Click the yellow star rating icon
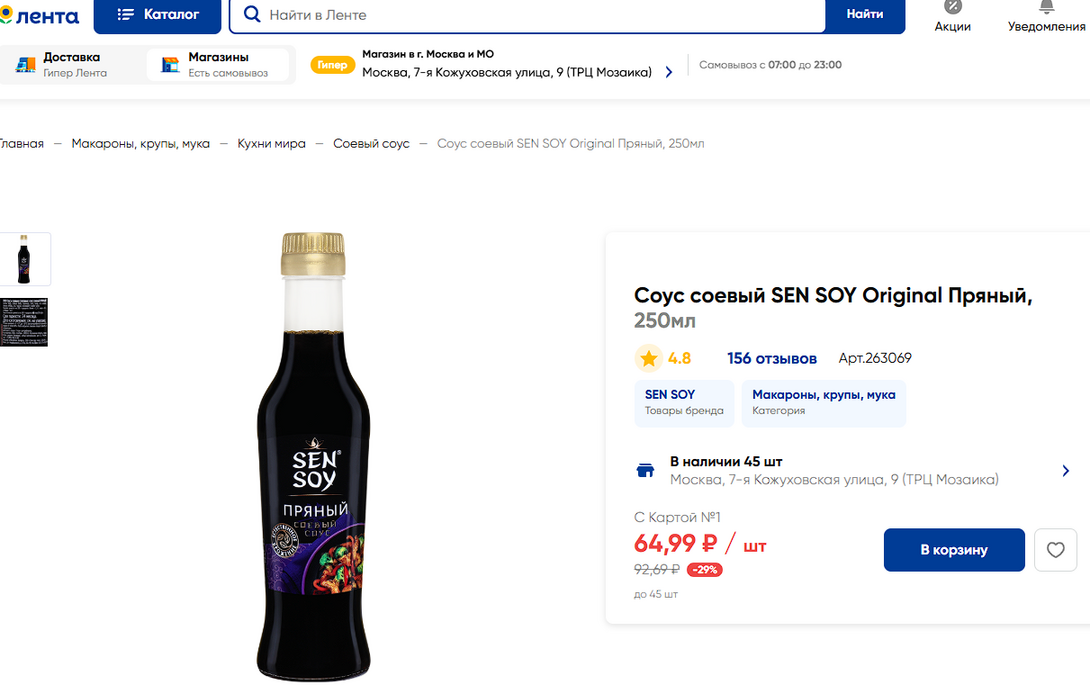1090x694 pixels. 649,358
